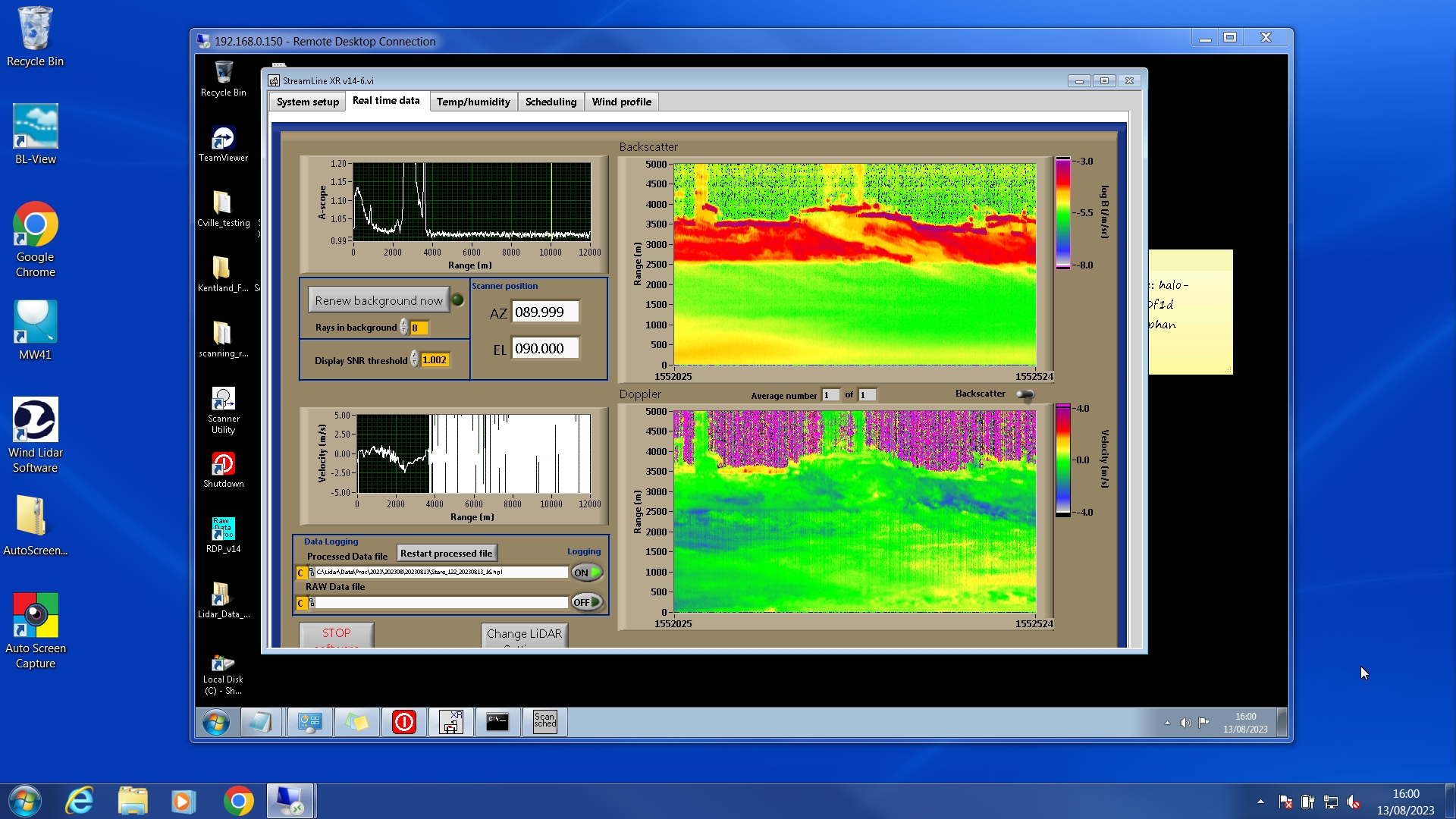
Task: Open the RDP_v14 raw data shortcut
Action: tap(223, 530)
